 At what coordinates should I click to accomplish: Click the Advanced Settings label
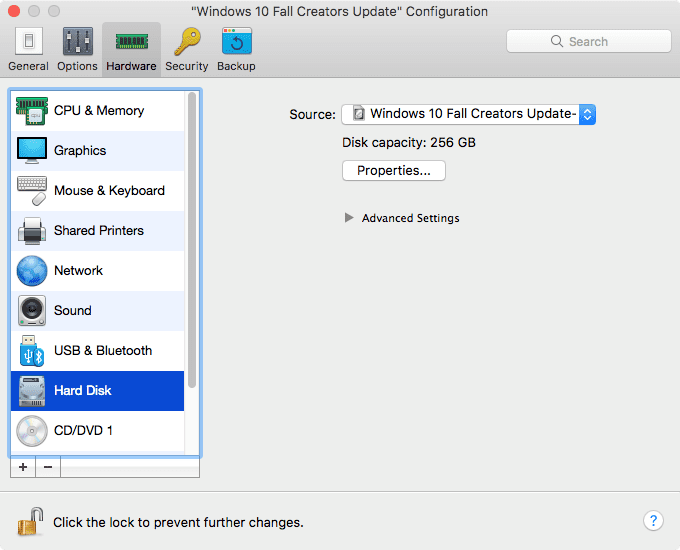411,218
